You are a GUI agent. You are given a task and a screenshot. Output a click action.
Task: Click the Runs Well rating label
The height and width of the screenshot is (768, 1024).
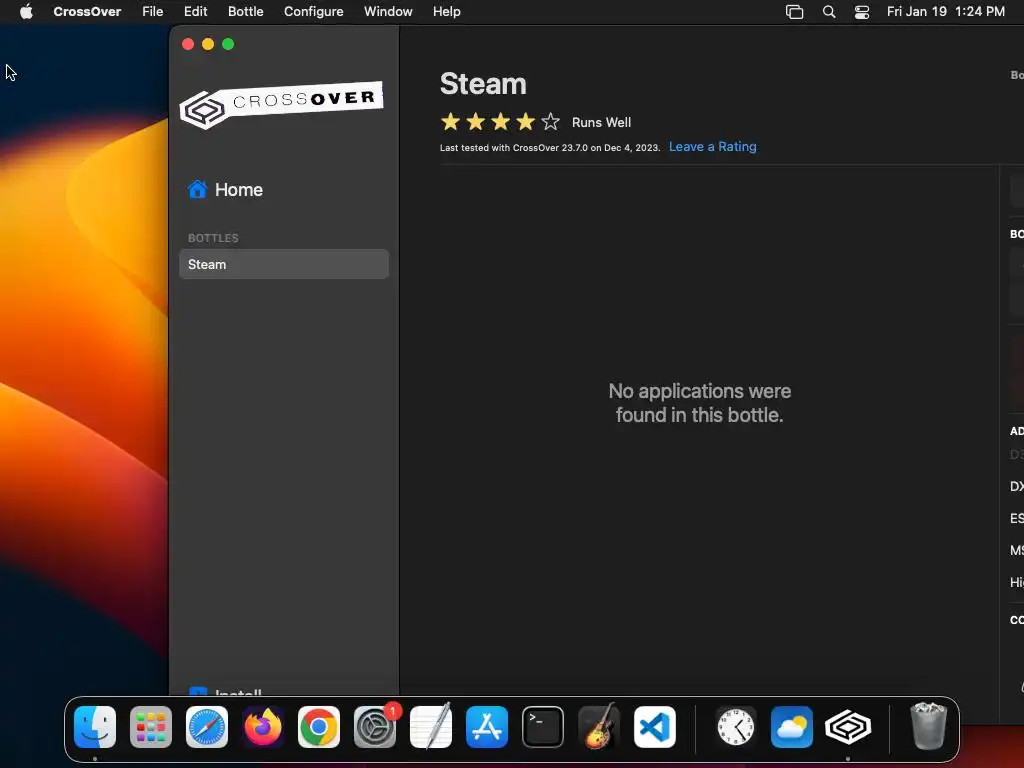601,122
